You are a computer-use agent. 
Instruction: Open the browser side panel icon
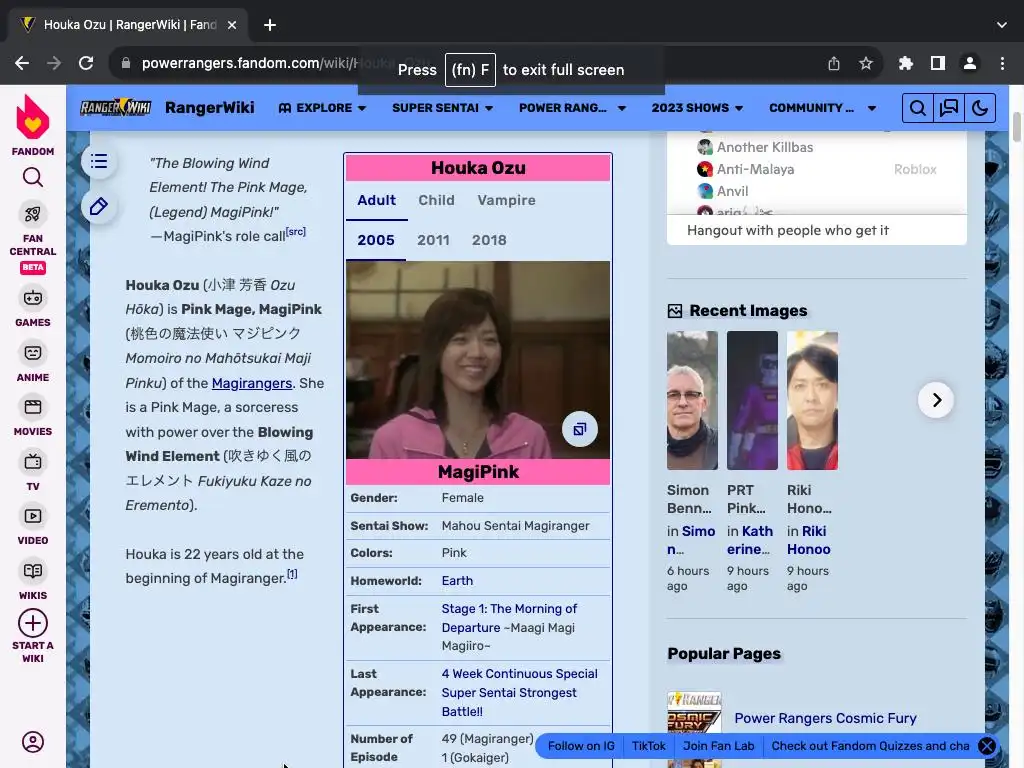point(938,63)
